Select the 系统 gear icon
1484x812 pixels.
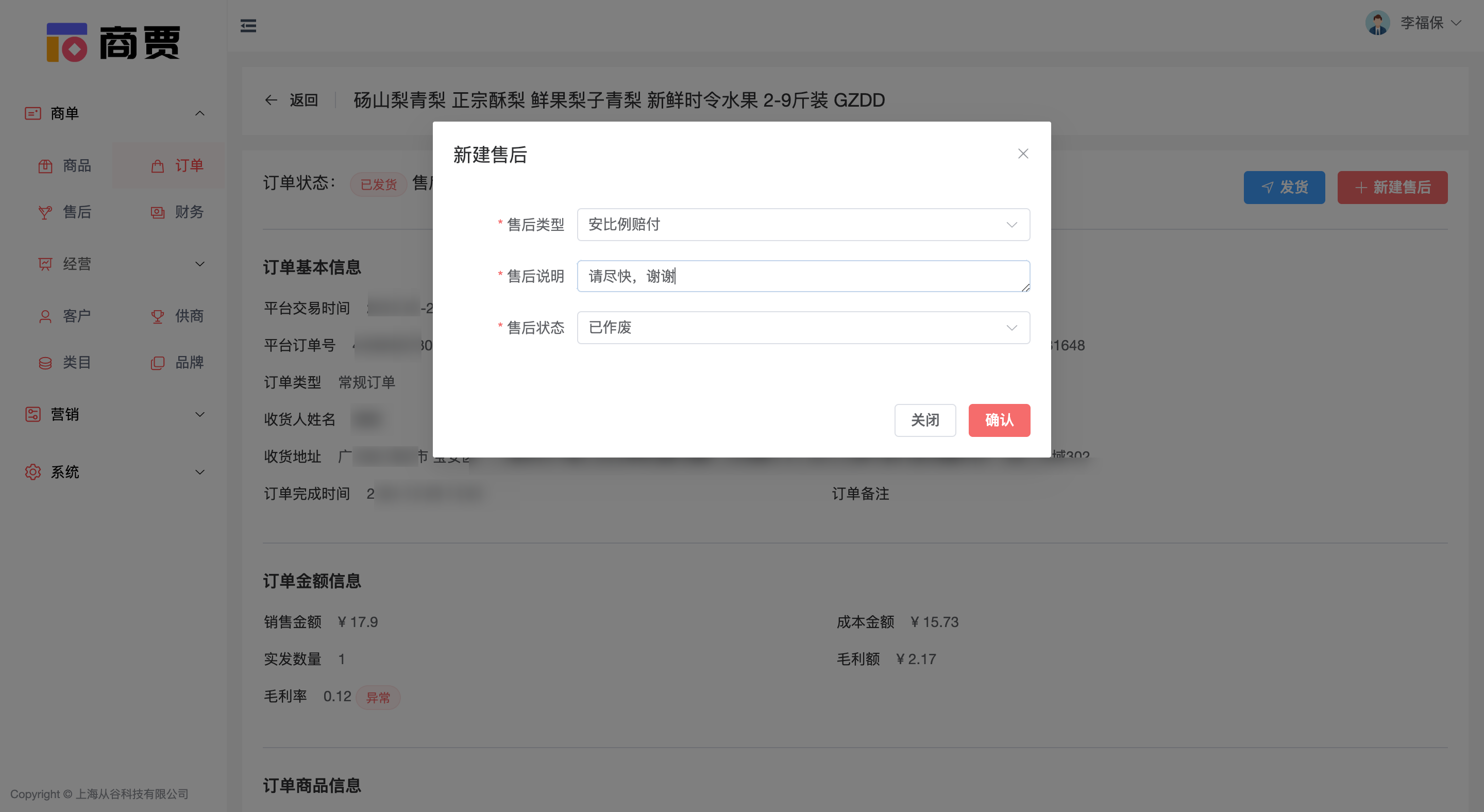pyautogui.click(x=33, y=472)
